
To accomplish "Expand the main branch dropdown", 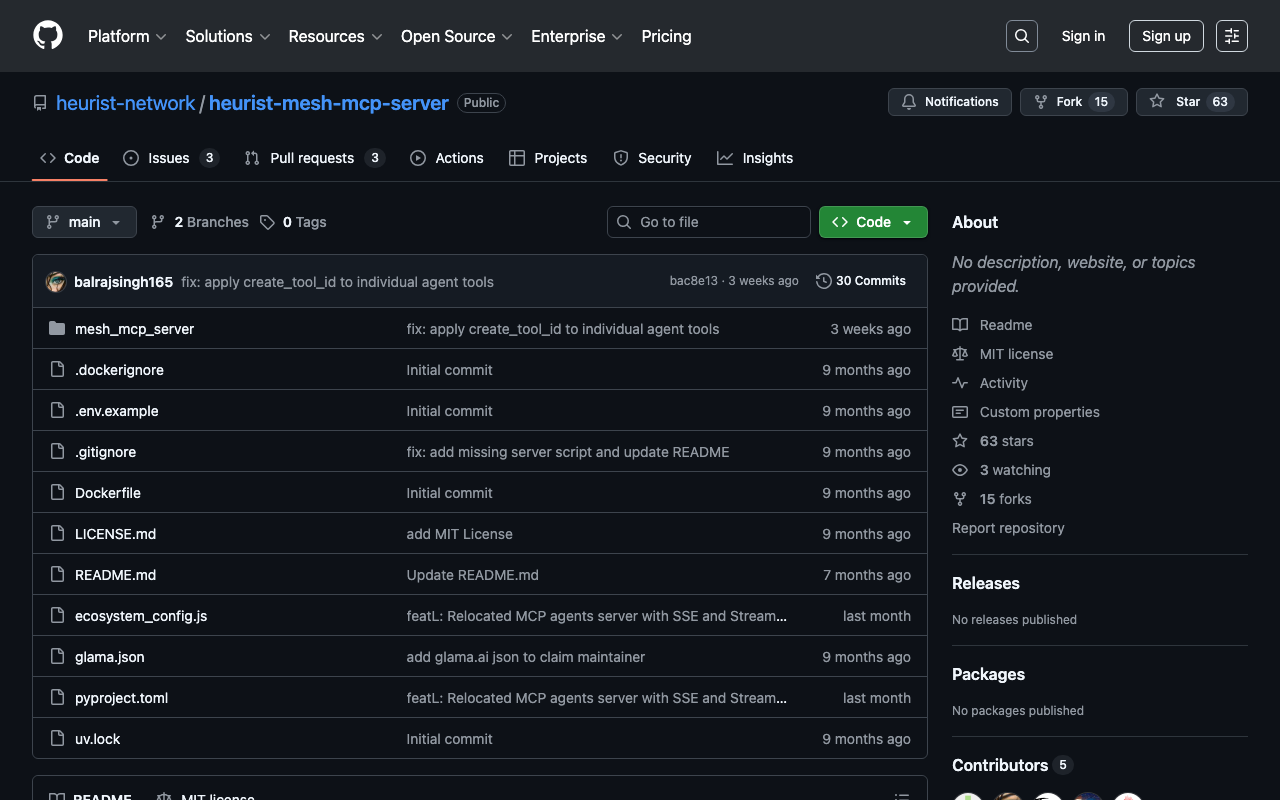I will [x=84, y=222].
